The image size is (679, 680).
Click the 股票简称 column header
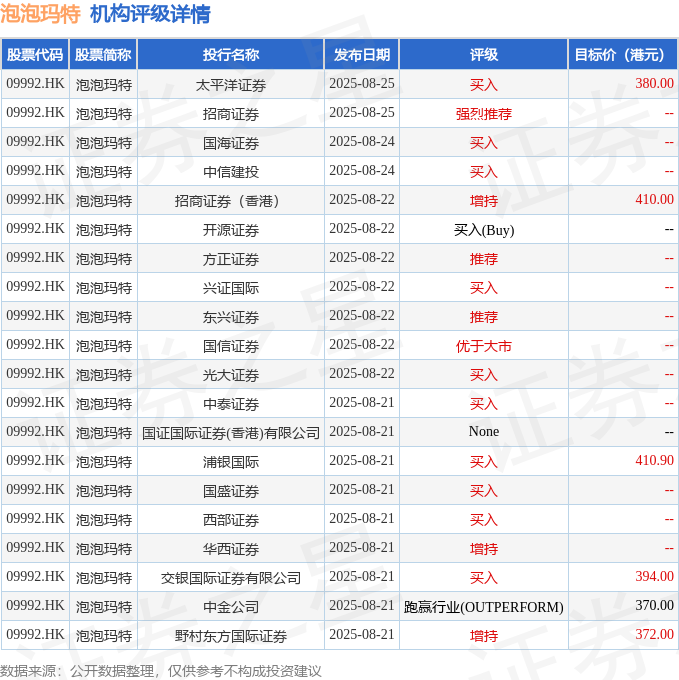pos(103,55)
